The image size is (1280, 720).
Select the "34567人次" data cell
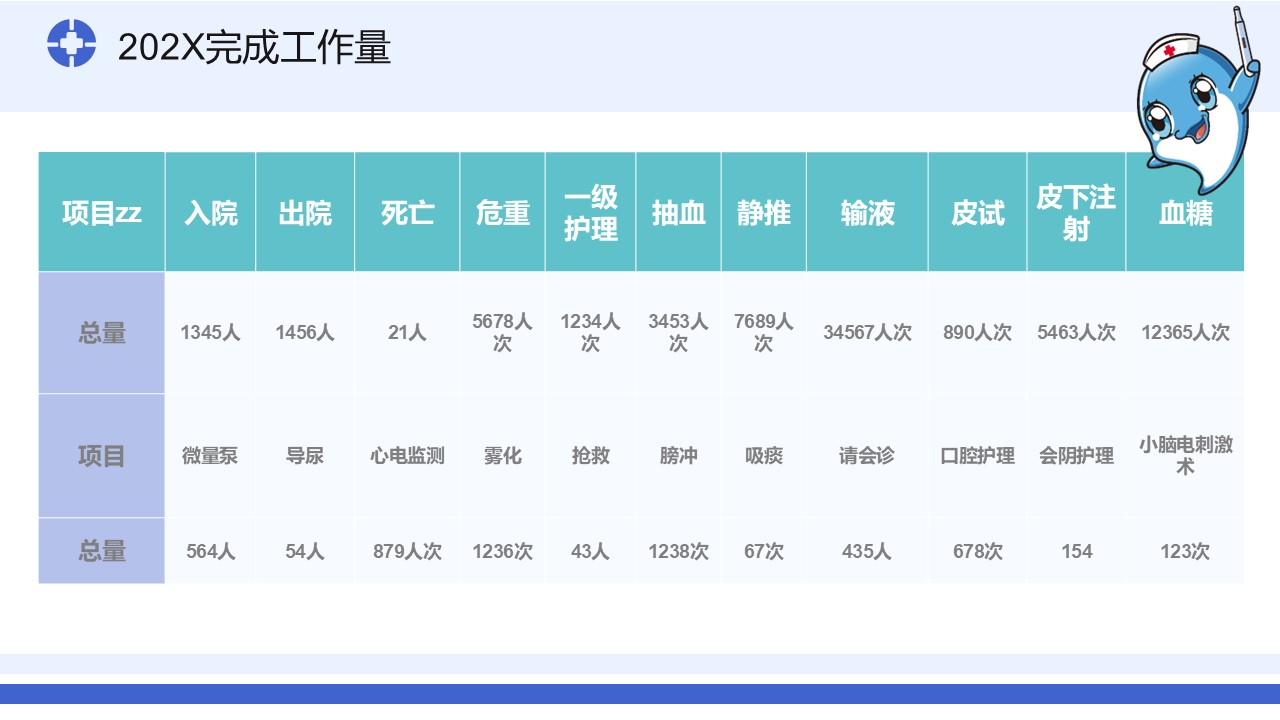point(867,333)
